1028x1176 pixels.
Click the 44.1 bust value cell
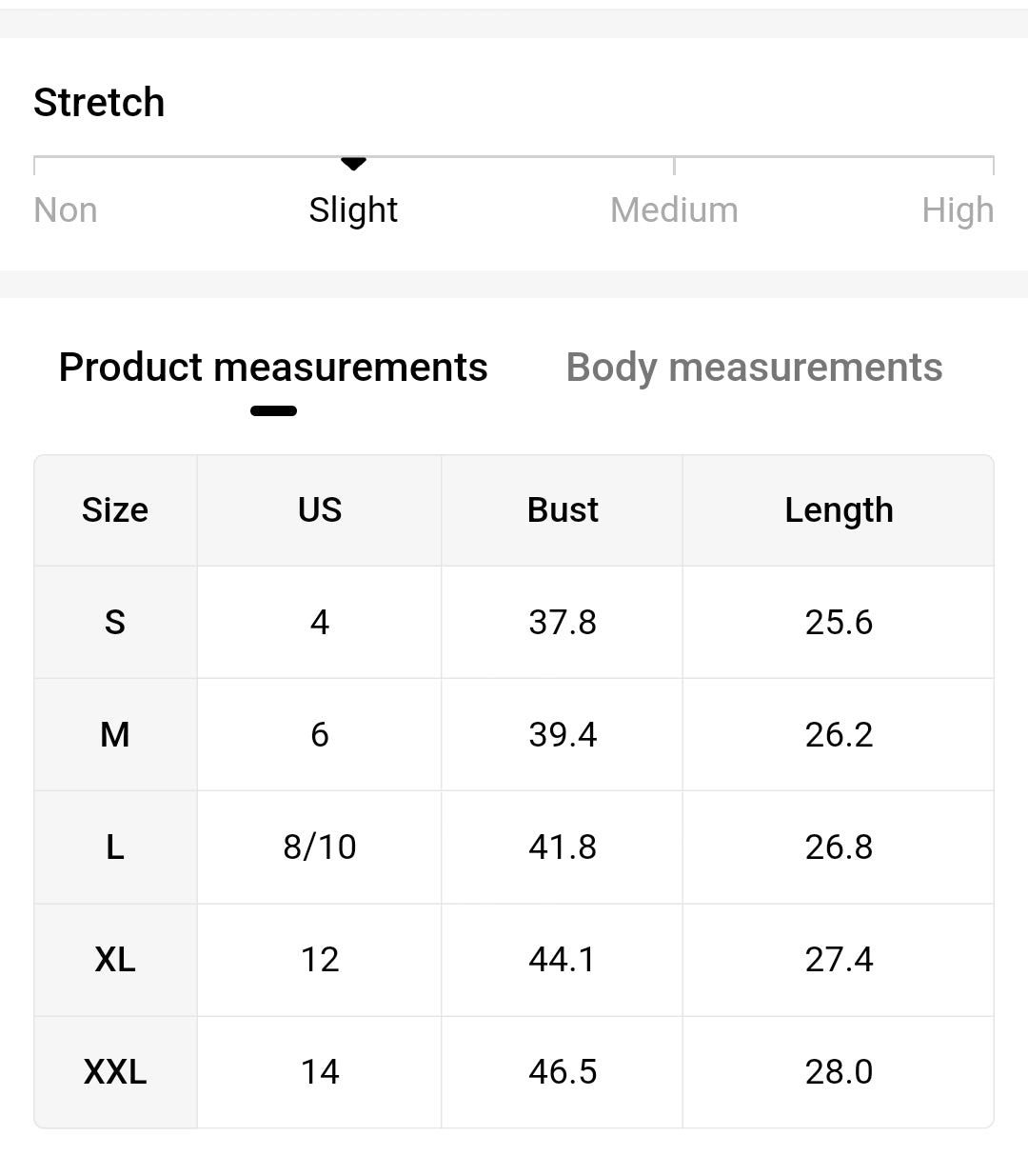coord(563,960)
